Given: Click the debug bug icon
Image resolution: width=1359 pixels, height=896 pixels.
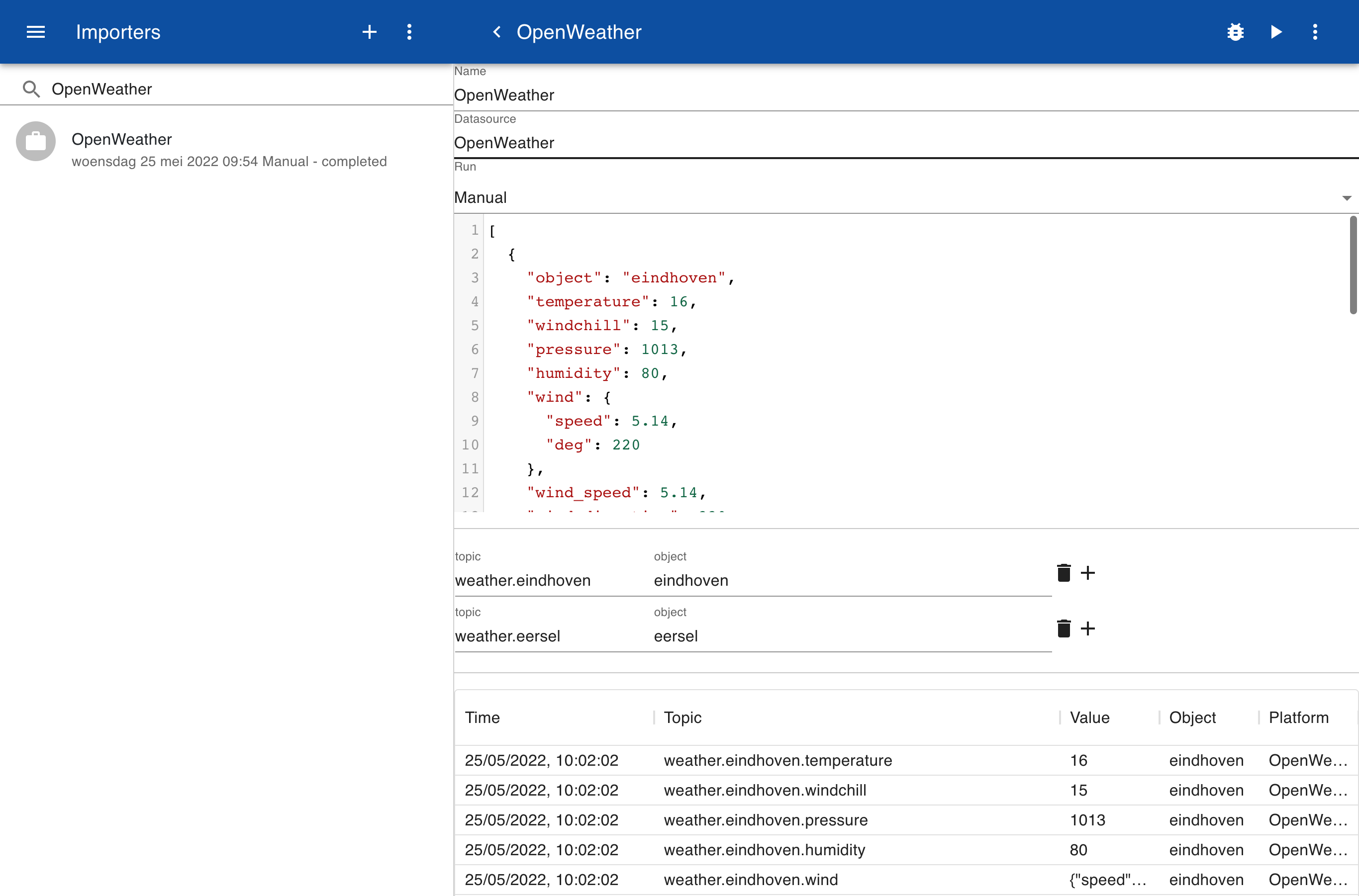Looking at the screenshot, I should 1236,32.
